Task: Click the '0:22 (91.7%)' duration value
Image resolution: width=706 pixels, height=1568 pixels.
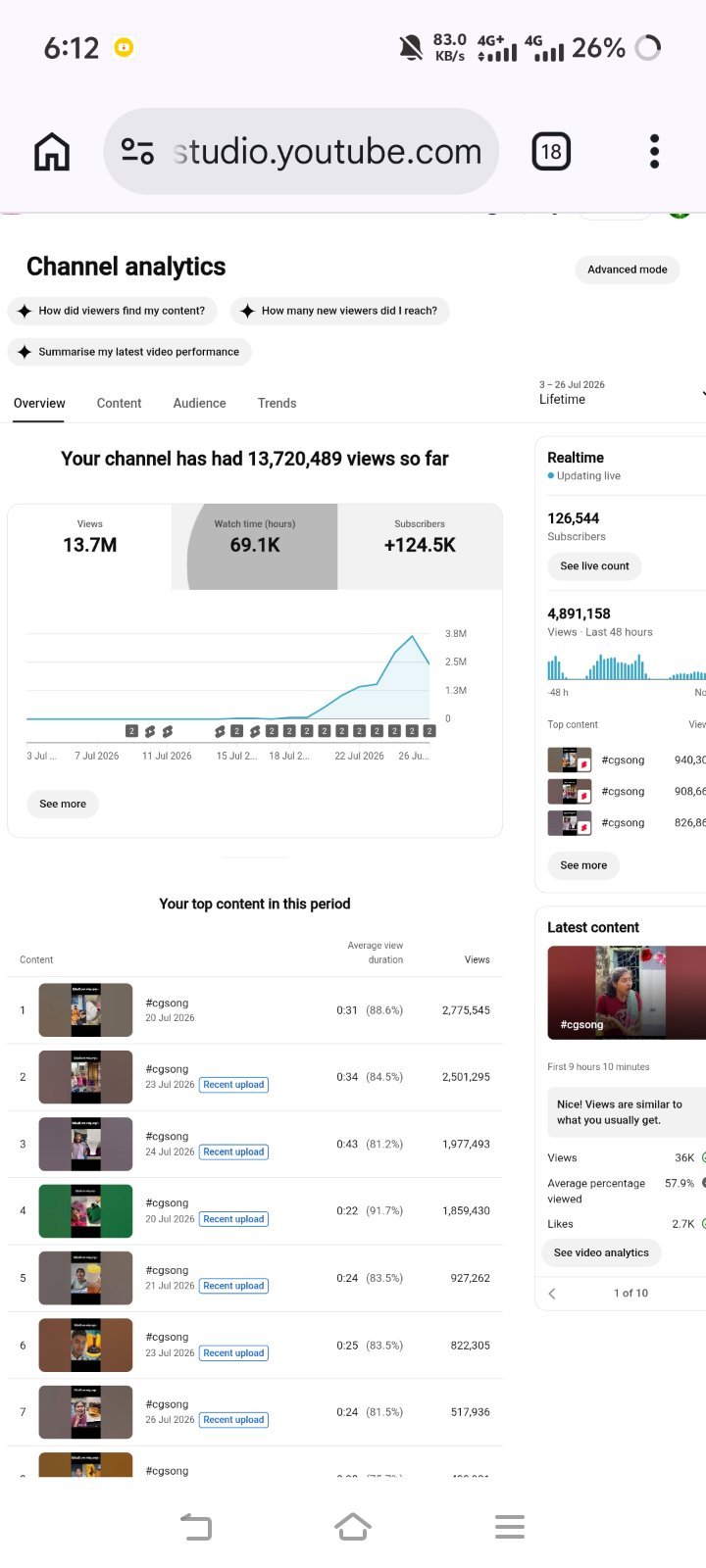Action: pos(370,1211)
